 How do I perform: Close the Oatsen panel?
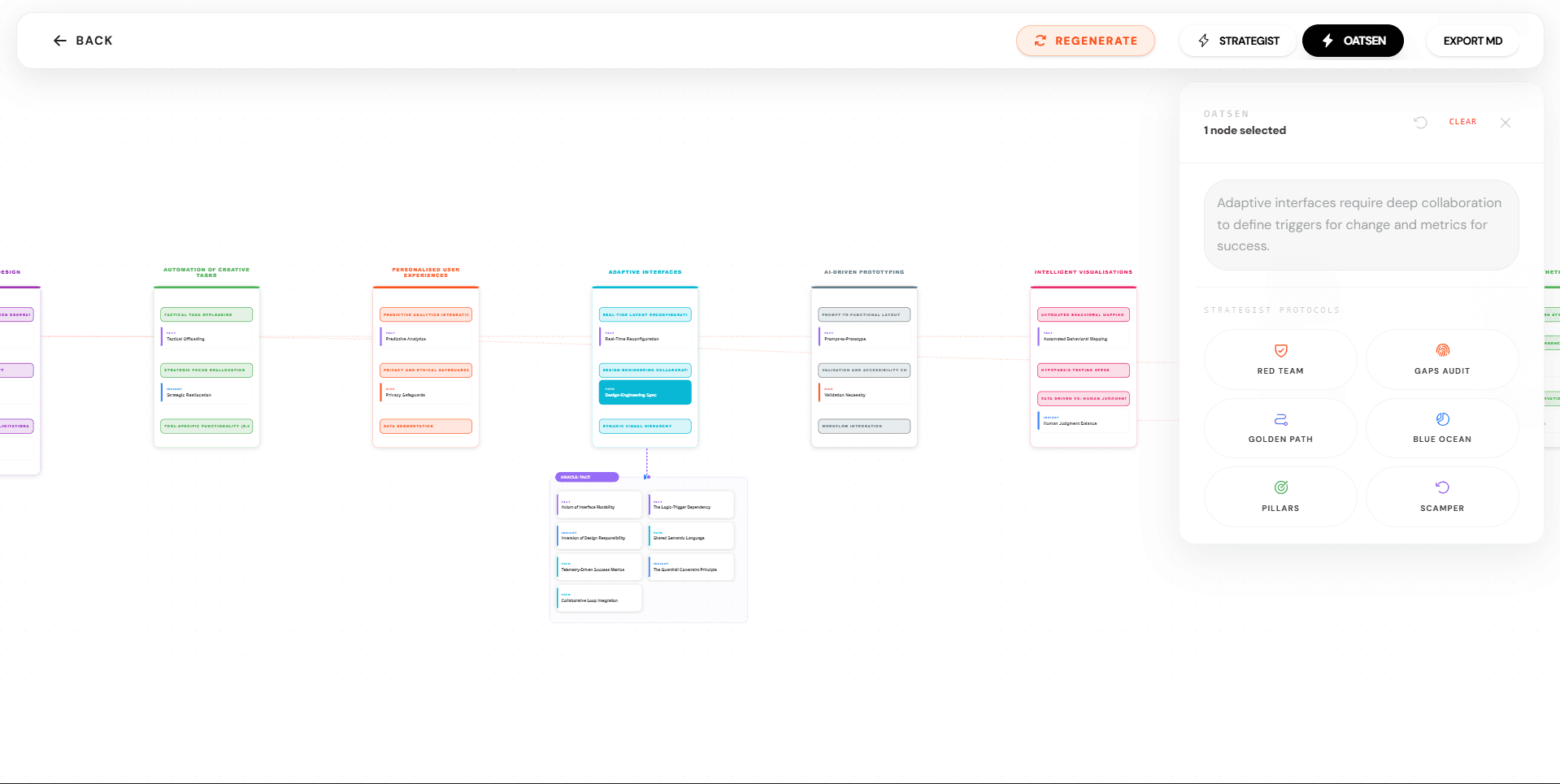tap(1505, 122)
